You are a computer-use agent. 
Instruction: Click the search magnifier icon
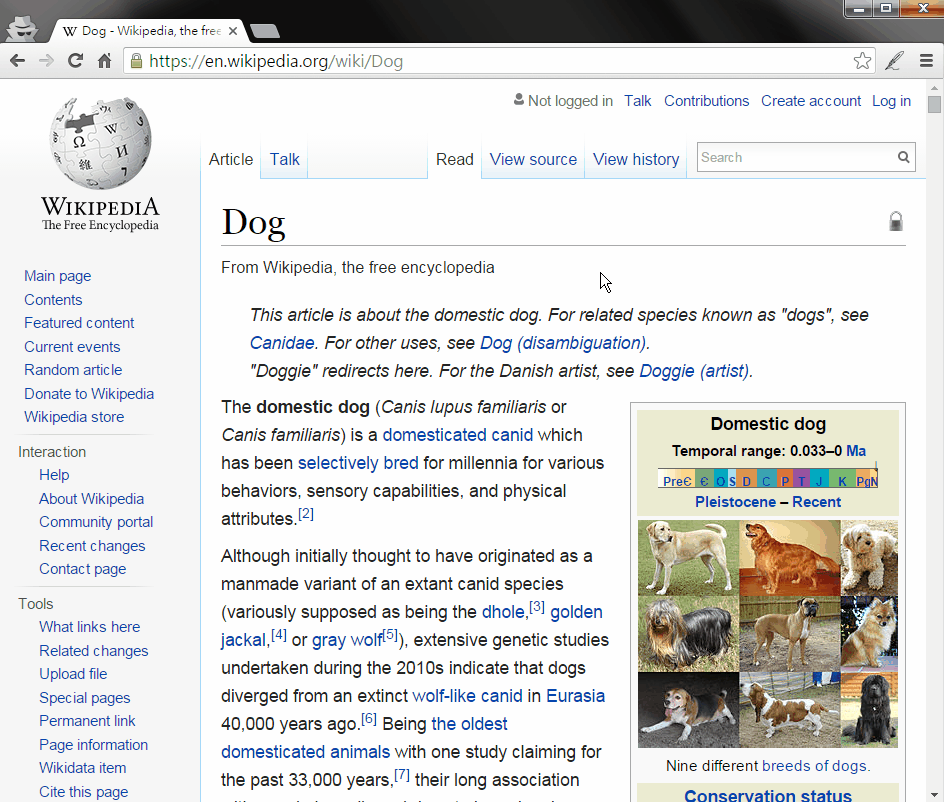(903, 157)
